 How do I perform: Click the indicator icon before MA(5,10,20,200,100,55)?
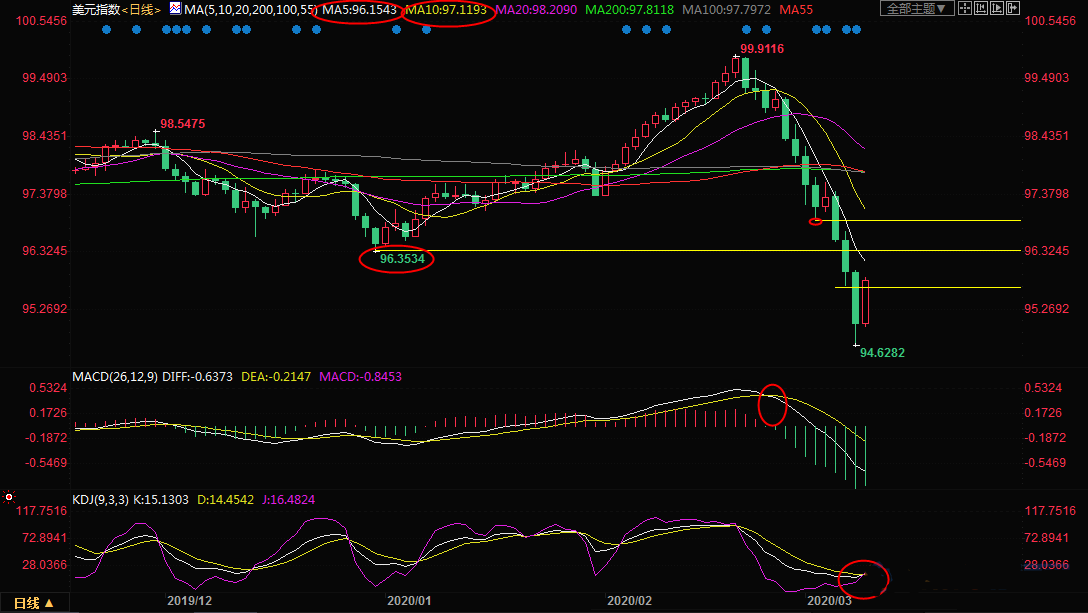(x=175, y=9)
